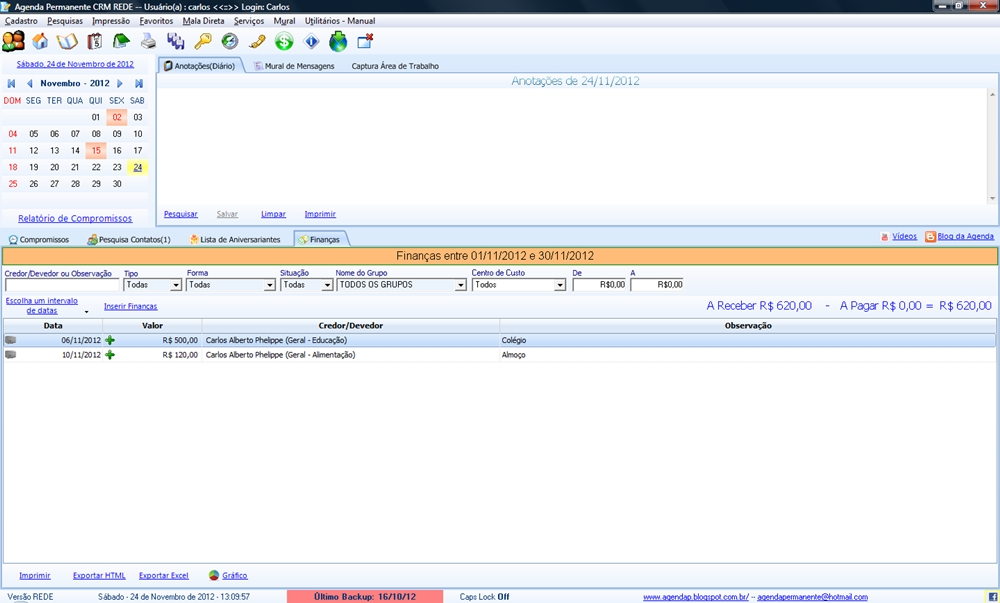Click the window with red X icon

(x=365, y=41)
